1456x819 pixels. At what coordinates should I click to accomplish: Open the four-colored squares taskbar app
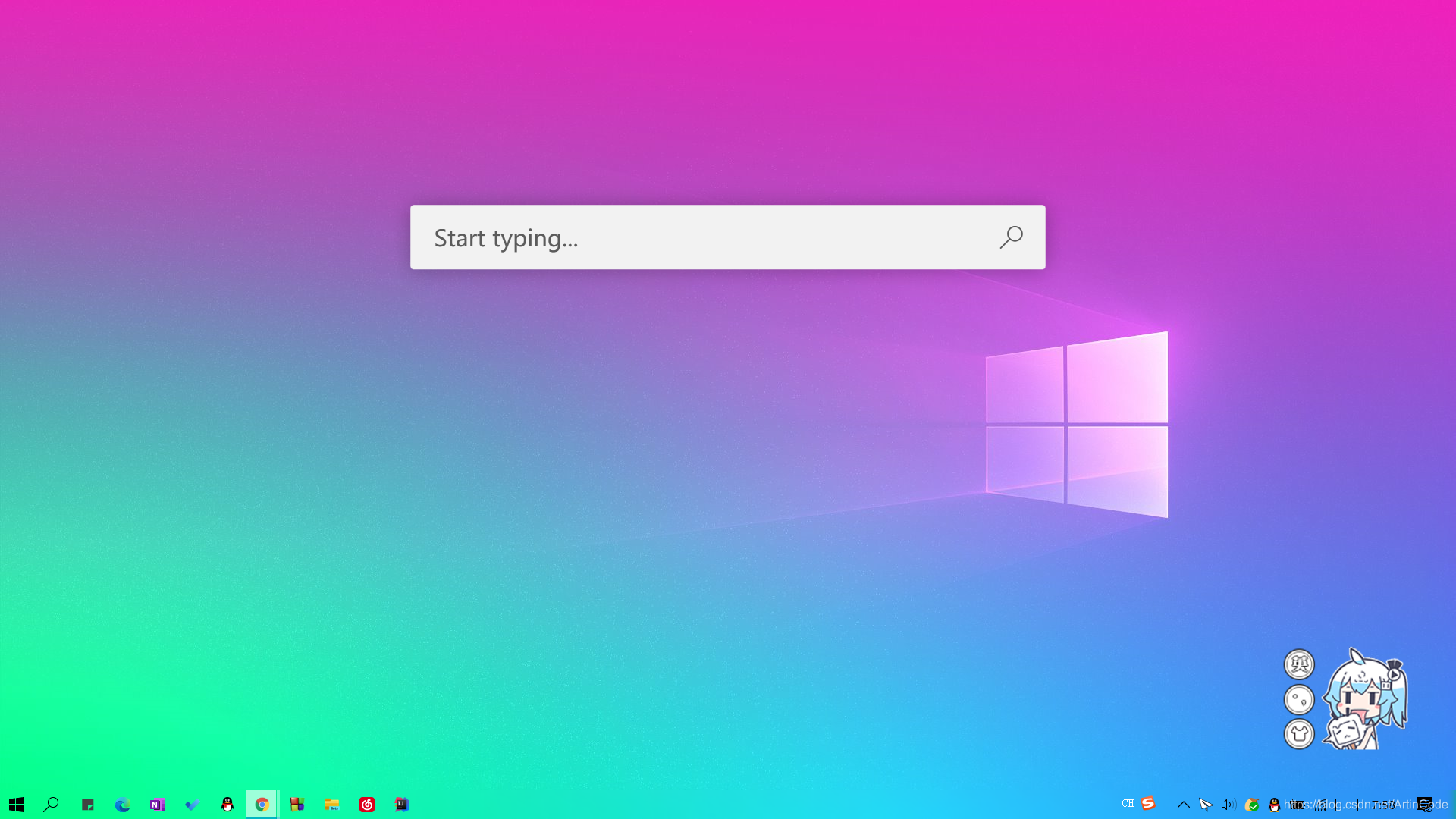pyautogui.click(x=297, y=805)
